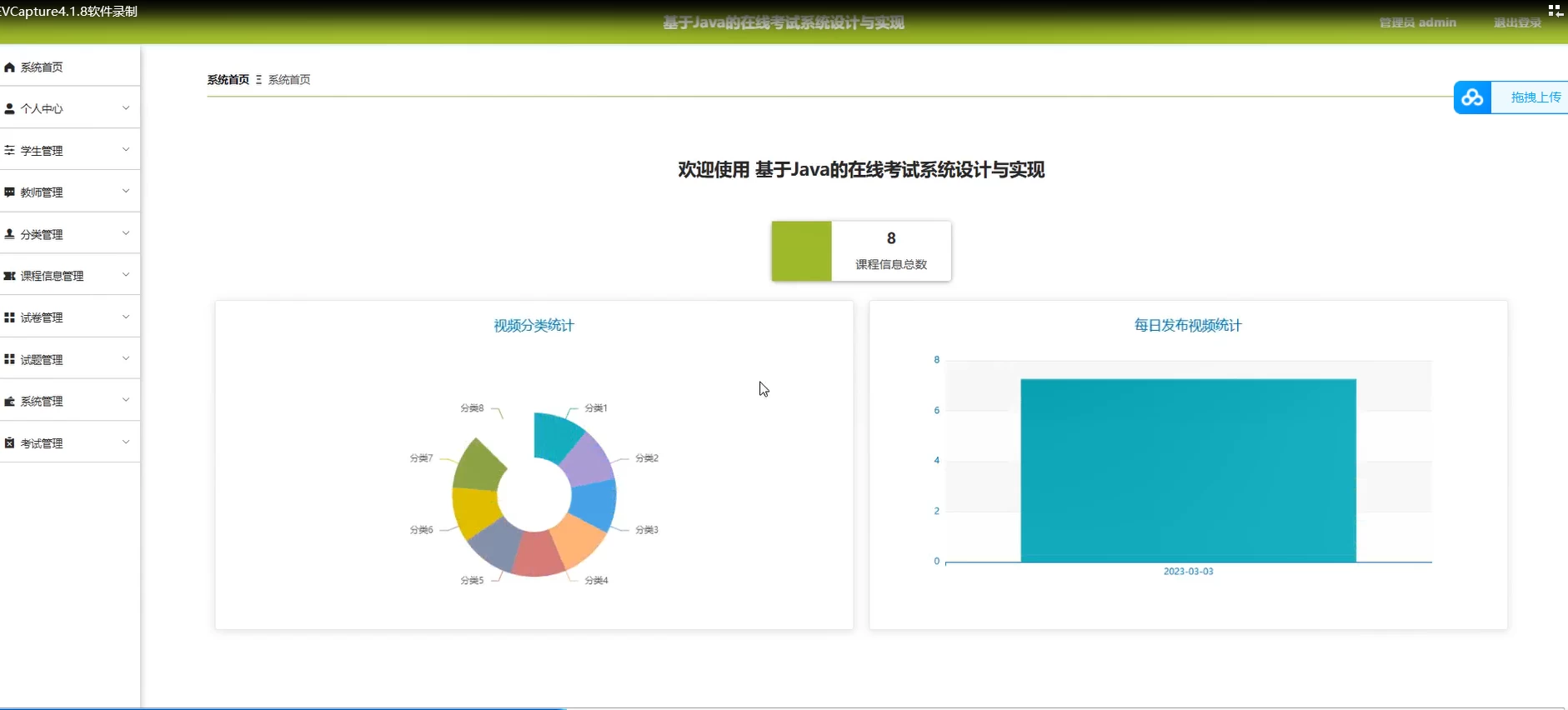Open the 学生管理 menu item
This screenshot has width=1568, height=710.
point(42,151)
